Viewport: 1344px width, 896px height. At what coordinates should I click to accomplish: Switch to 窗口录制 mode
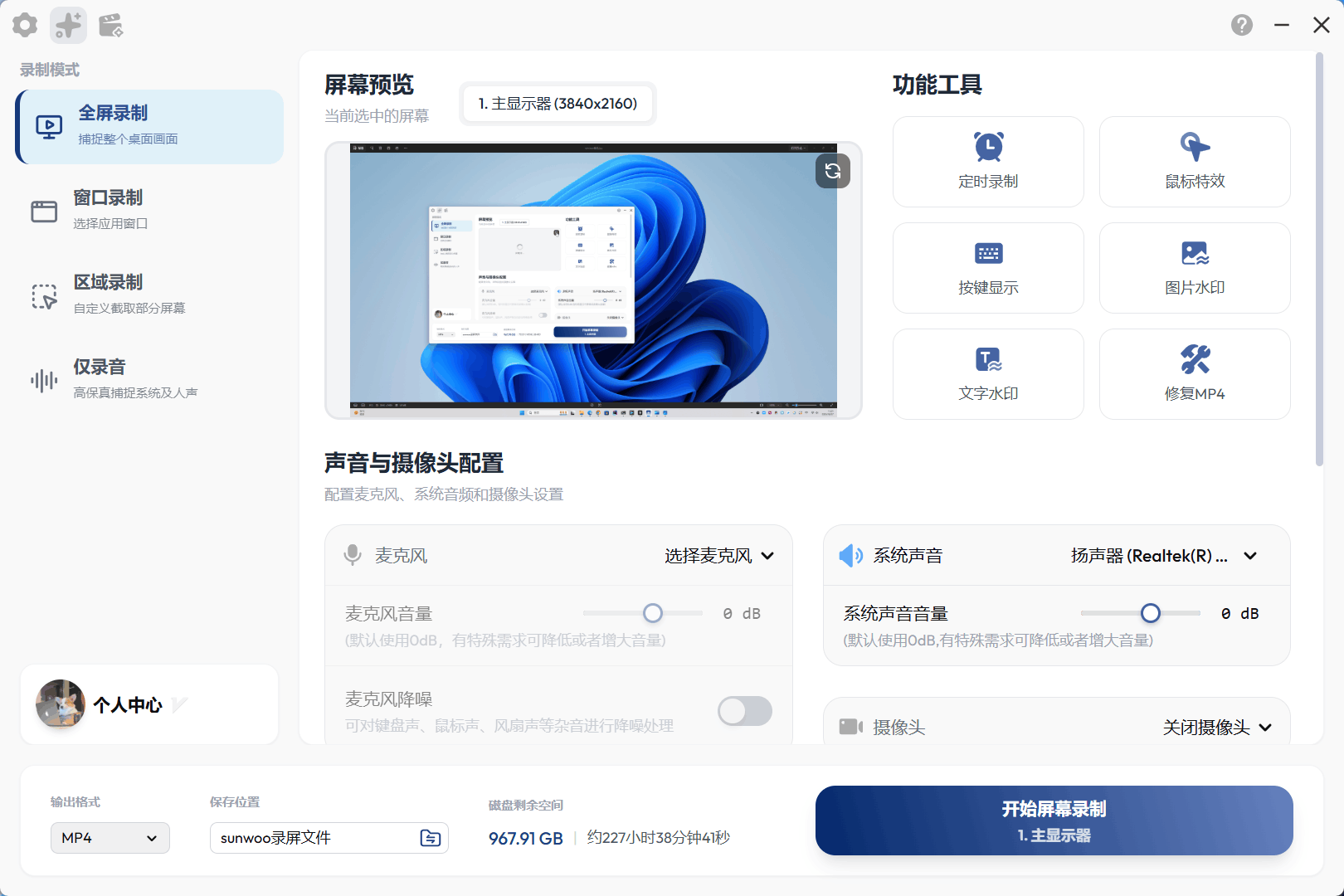149,211
